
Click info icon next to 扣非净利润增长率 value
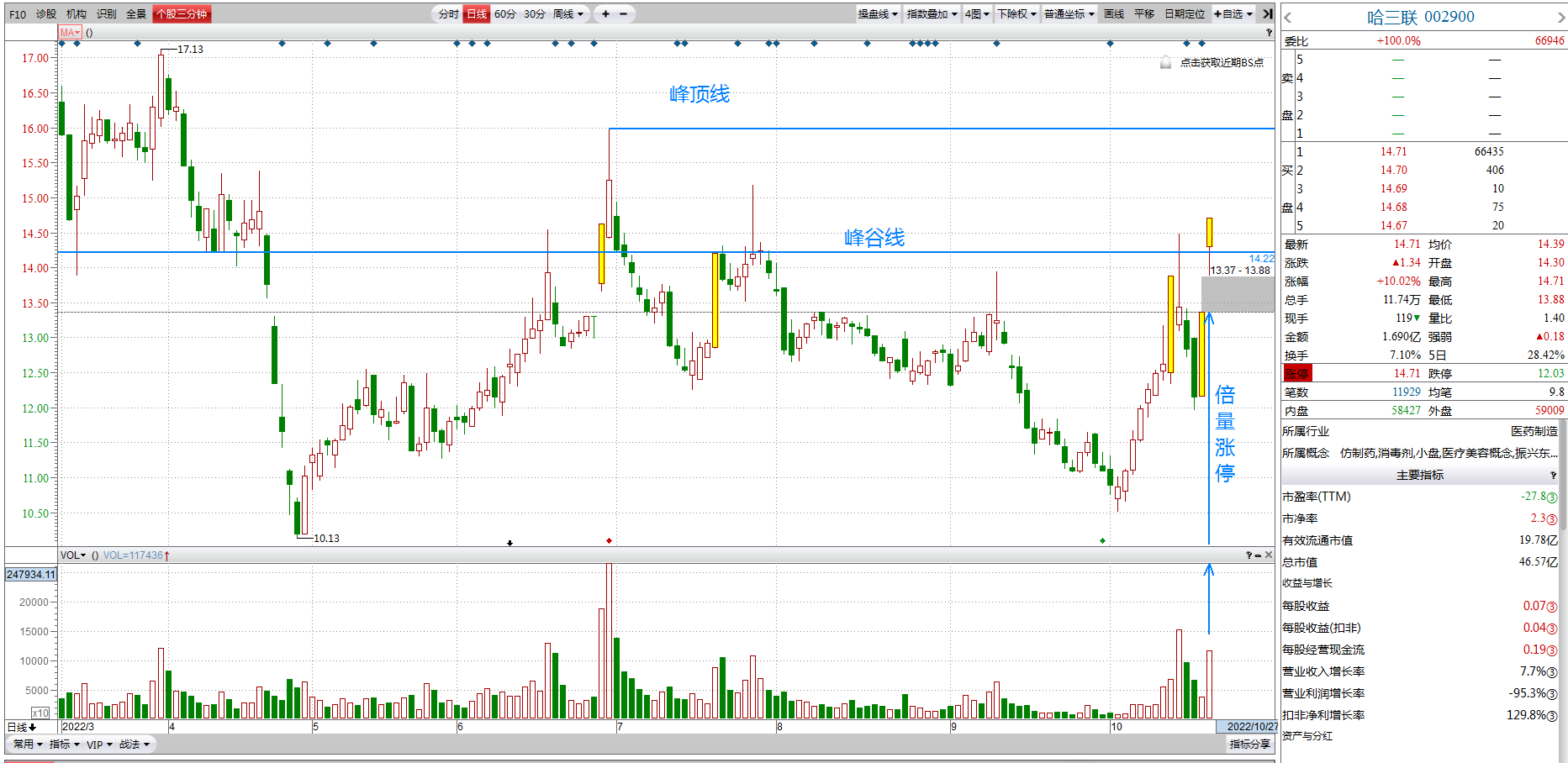(1552, 716)
